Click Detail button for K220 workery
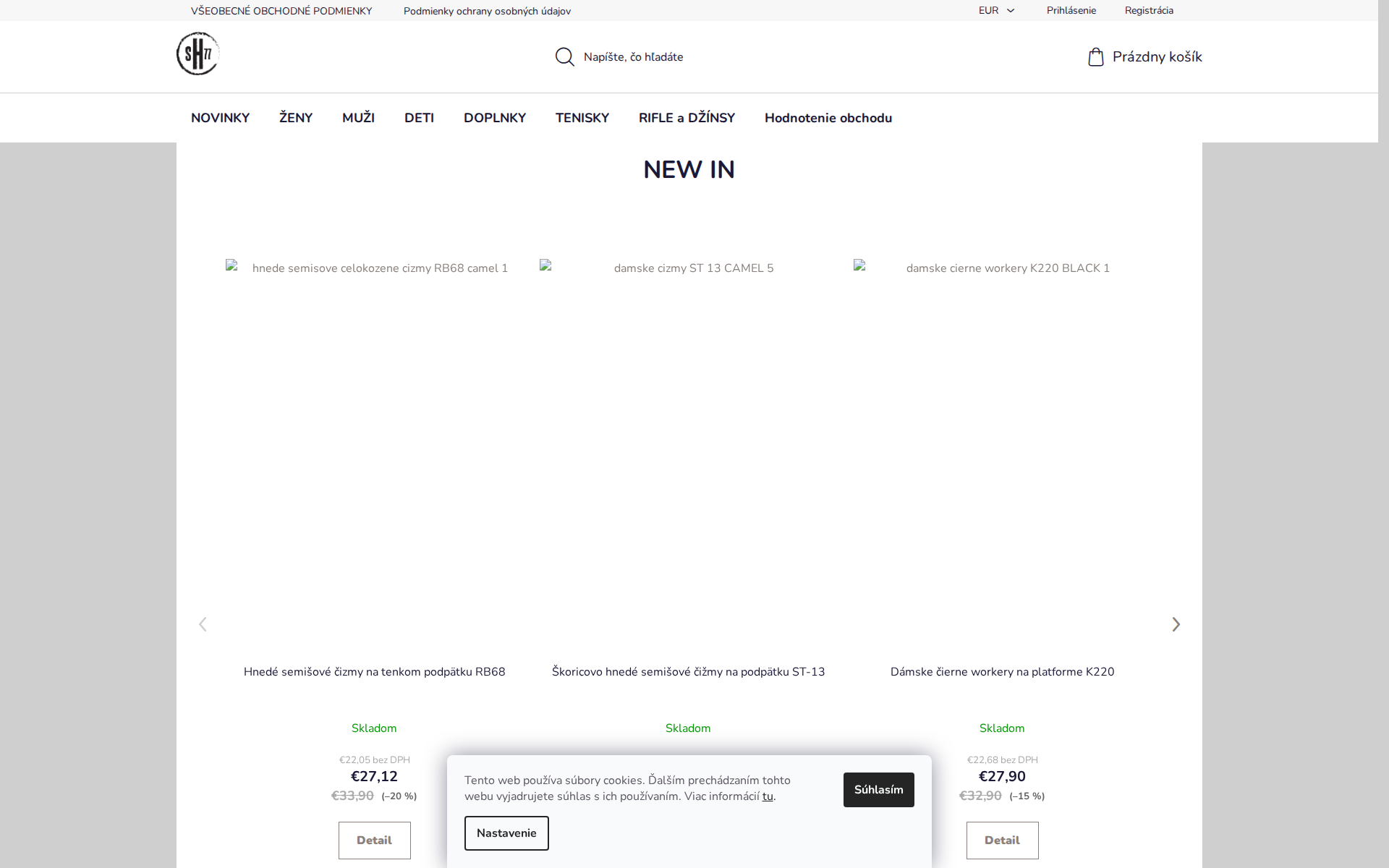 (x=1002, y=841)
